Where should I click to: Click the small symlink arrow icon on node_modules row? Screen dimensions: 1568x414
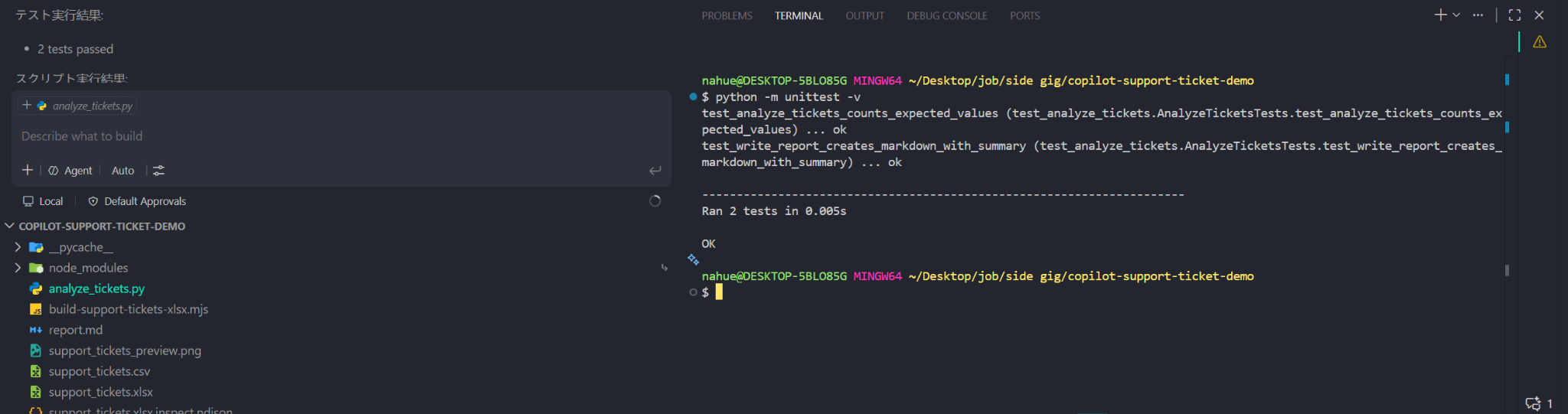coord(664,268)
